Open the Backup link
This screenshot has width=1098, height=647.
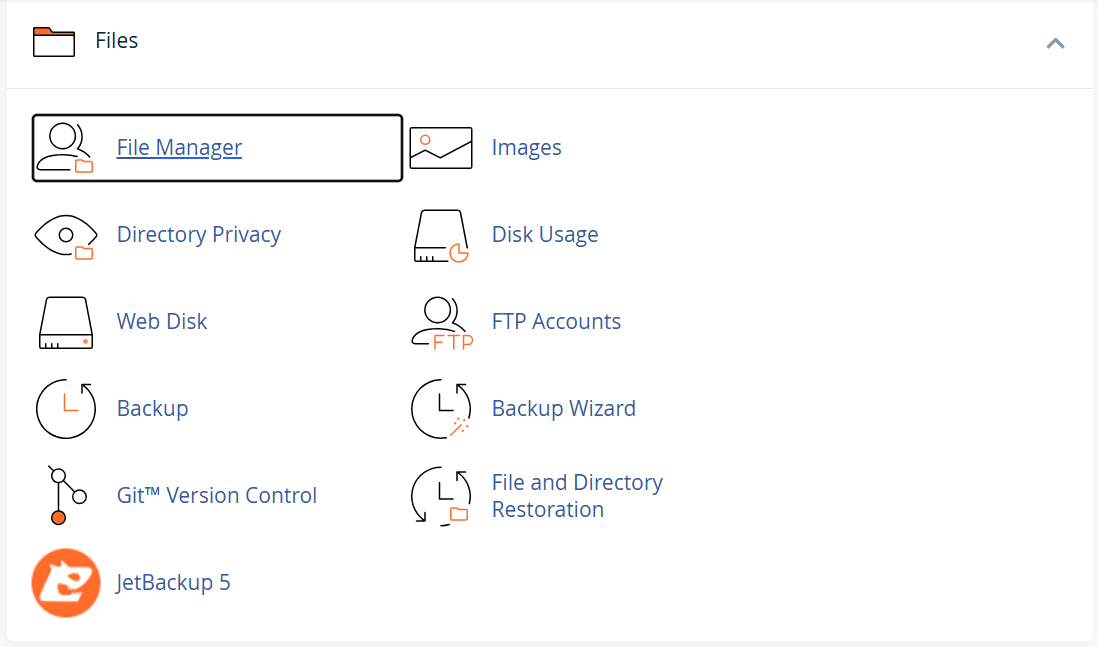(153, 408)
